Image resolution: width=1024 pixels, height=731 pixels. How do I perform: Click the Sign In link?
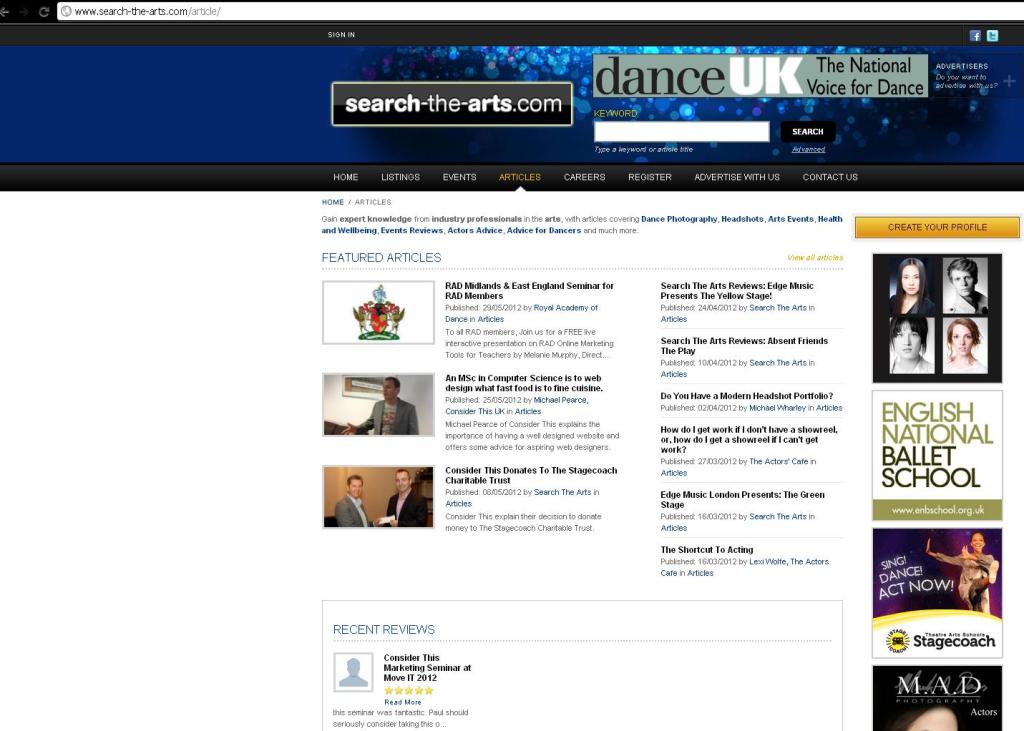coord(342,35)
